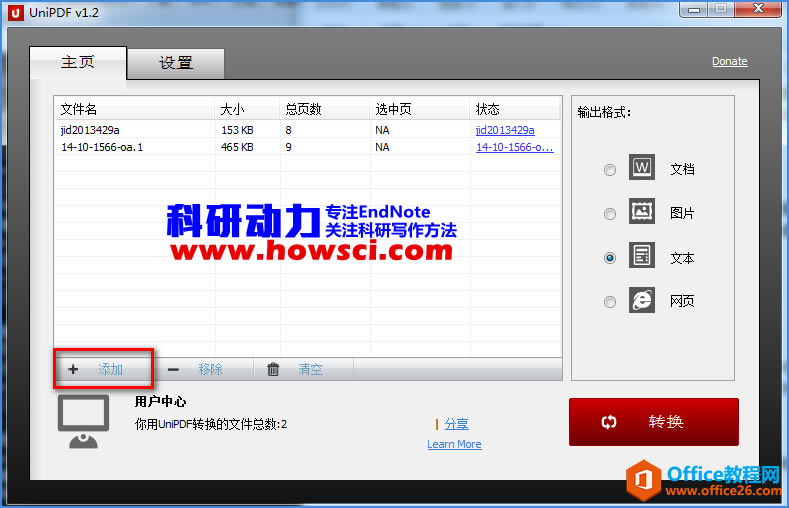
Task: Click the 网页 format label
Action: tap(682, 301)
